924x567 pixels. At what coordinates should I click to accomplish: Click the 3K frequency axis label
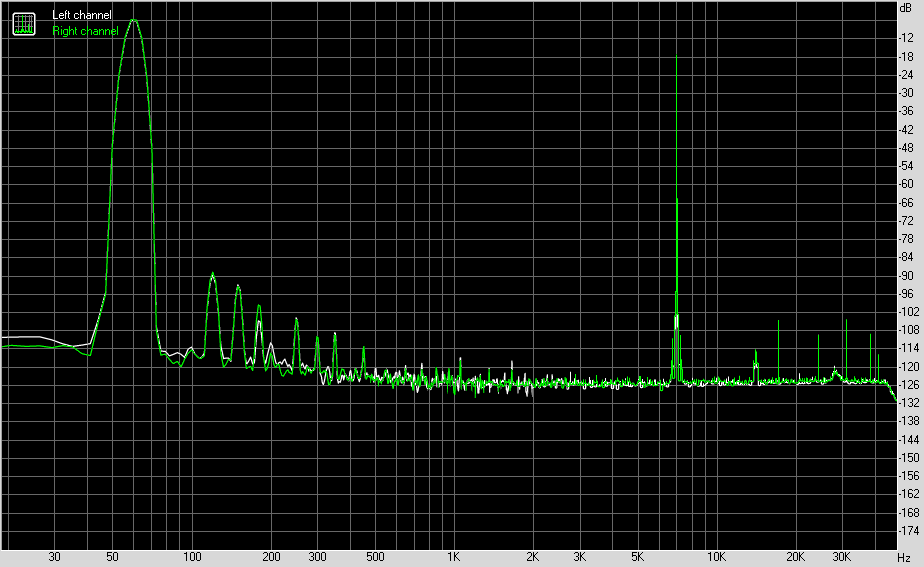tap(579, 557)
